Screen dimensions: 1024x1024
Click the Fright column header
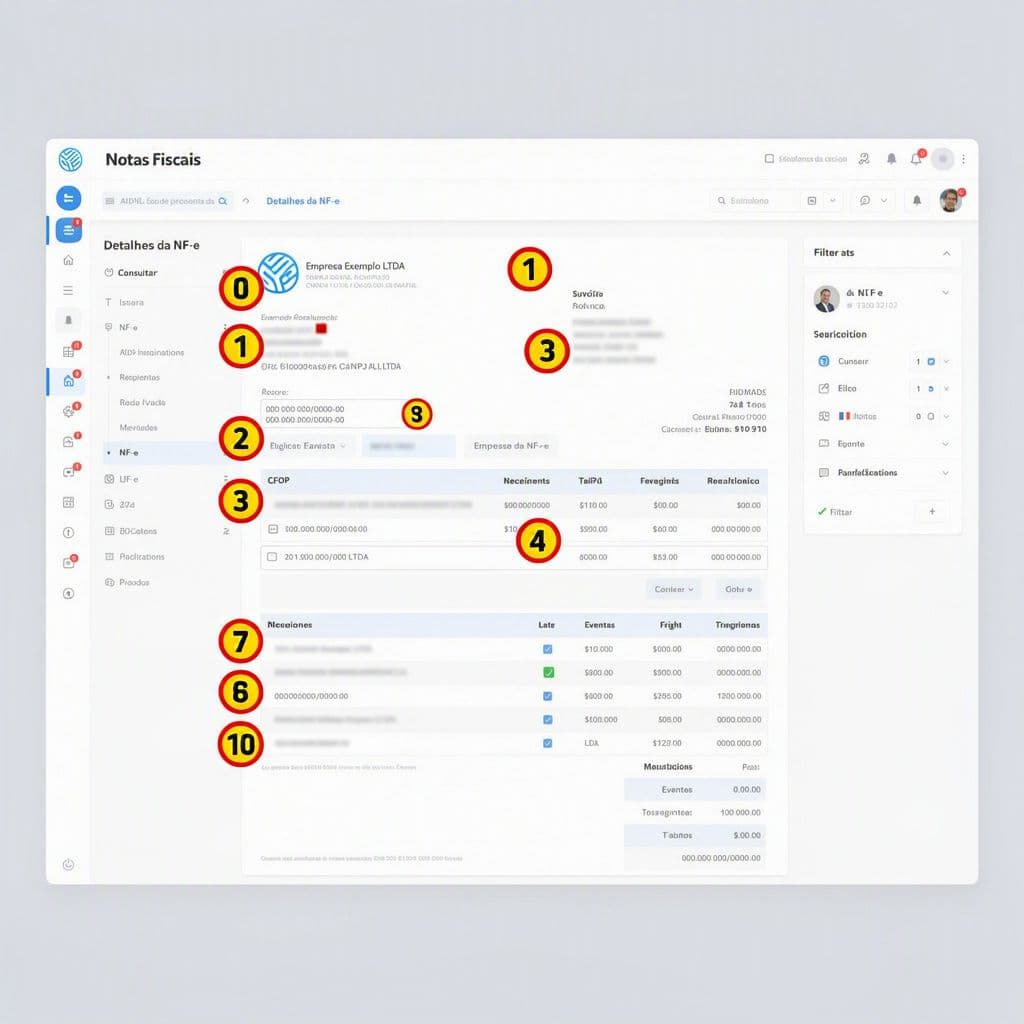coord(670,625)
